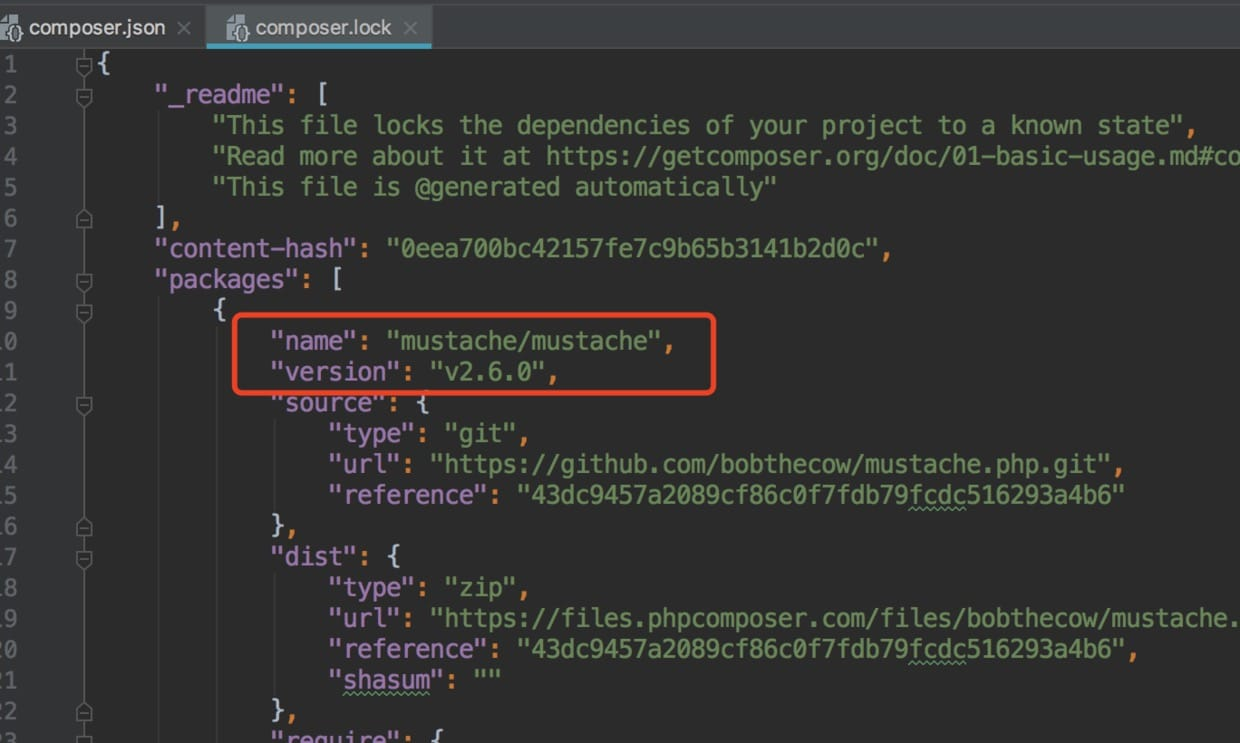This screenshot has width=1240, height=743.
Task: Click the getcomposer.org readme URL line
Action: [x=726, y=156]
